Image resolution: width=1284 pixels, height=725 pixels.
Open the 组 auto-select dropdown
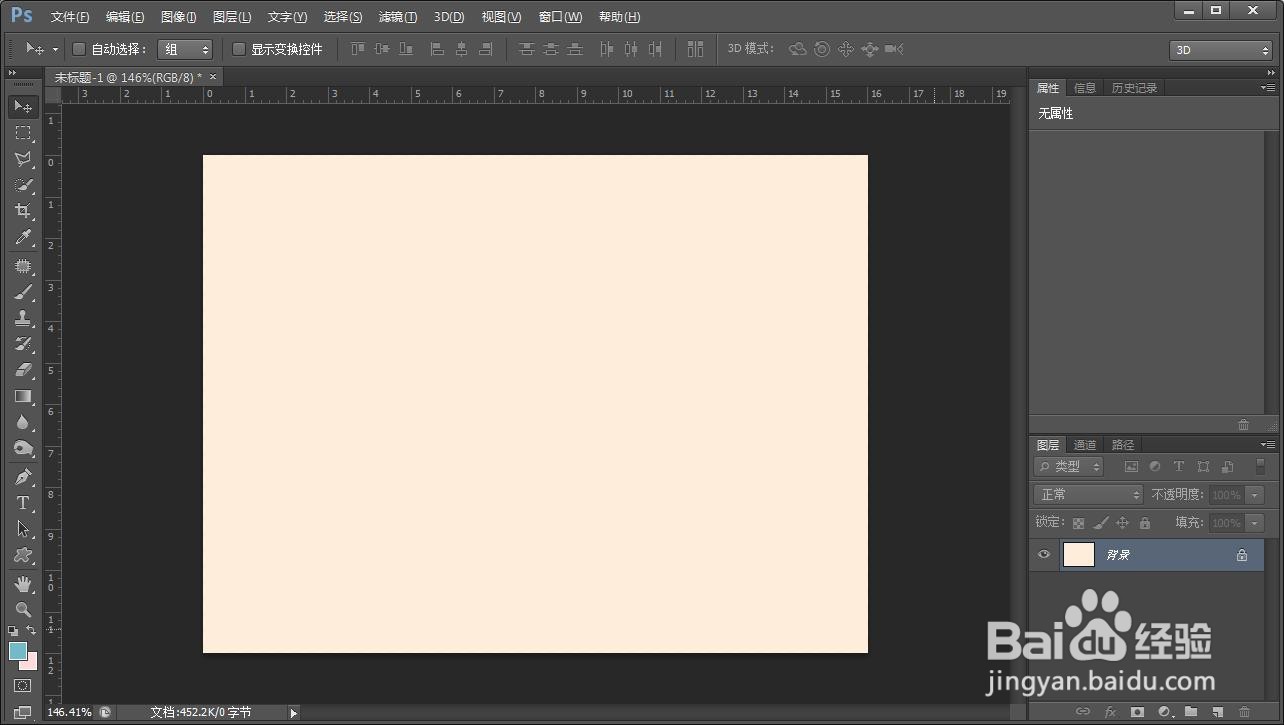(x=186, y=49)
